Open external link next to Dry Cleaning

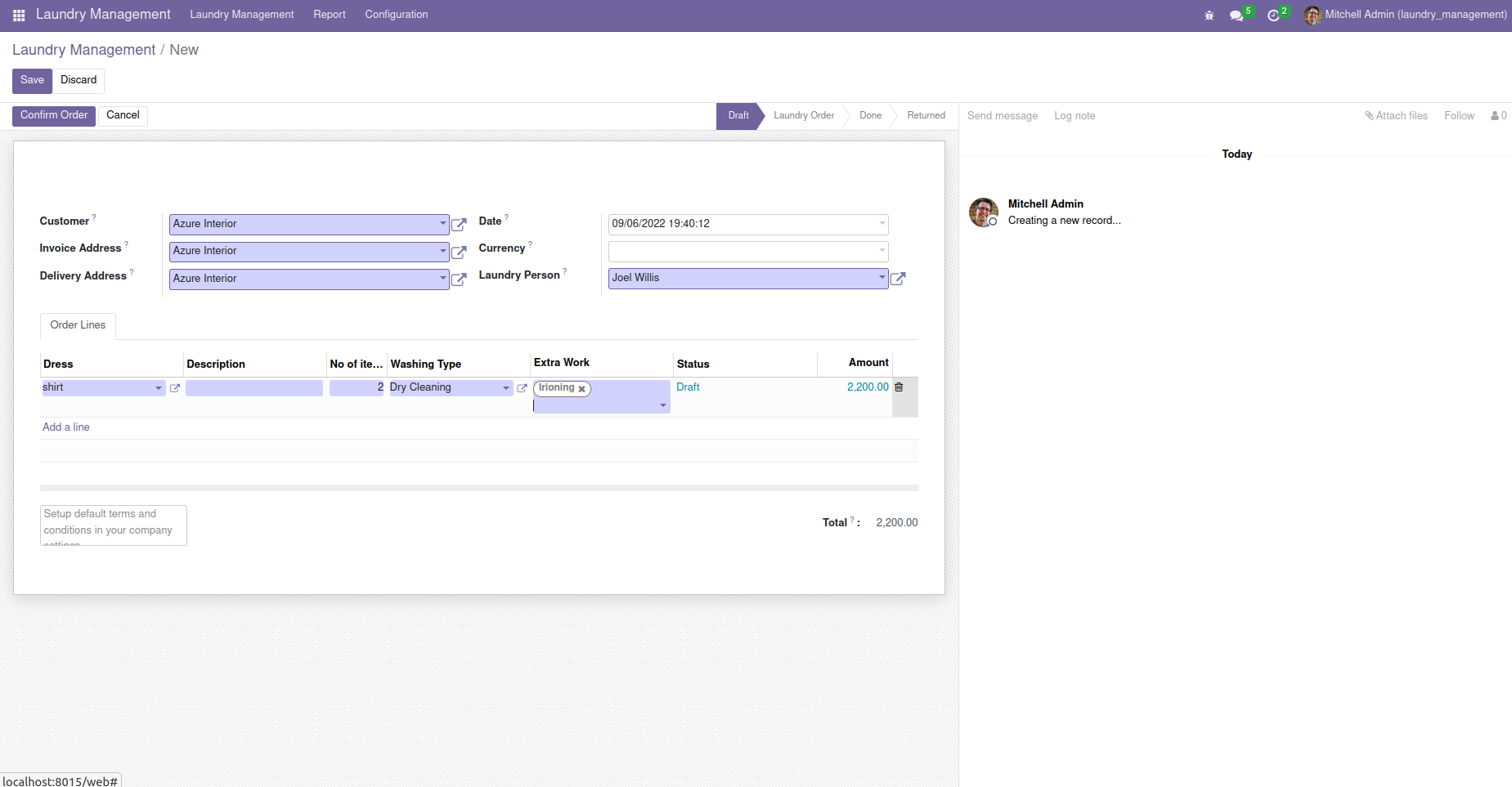tap(522, 388)
